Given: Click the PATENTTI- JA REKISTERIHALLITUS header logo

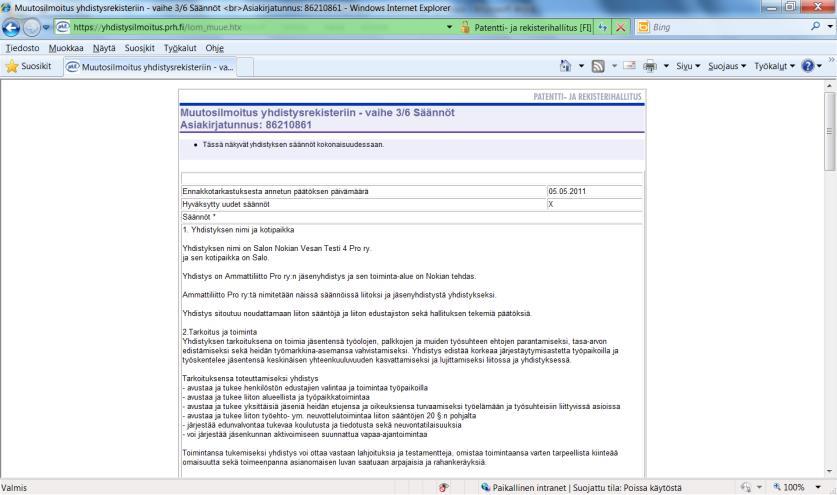Looking at the screenshot, I should pos(587,97).
